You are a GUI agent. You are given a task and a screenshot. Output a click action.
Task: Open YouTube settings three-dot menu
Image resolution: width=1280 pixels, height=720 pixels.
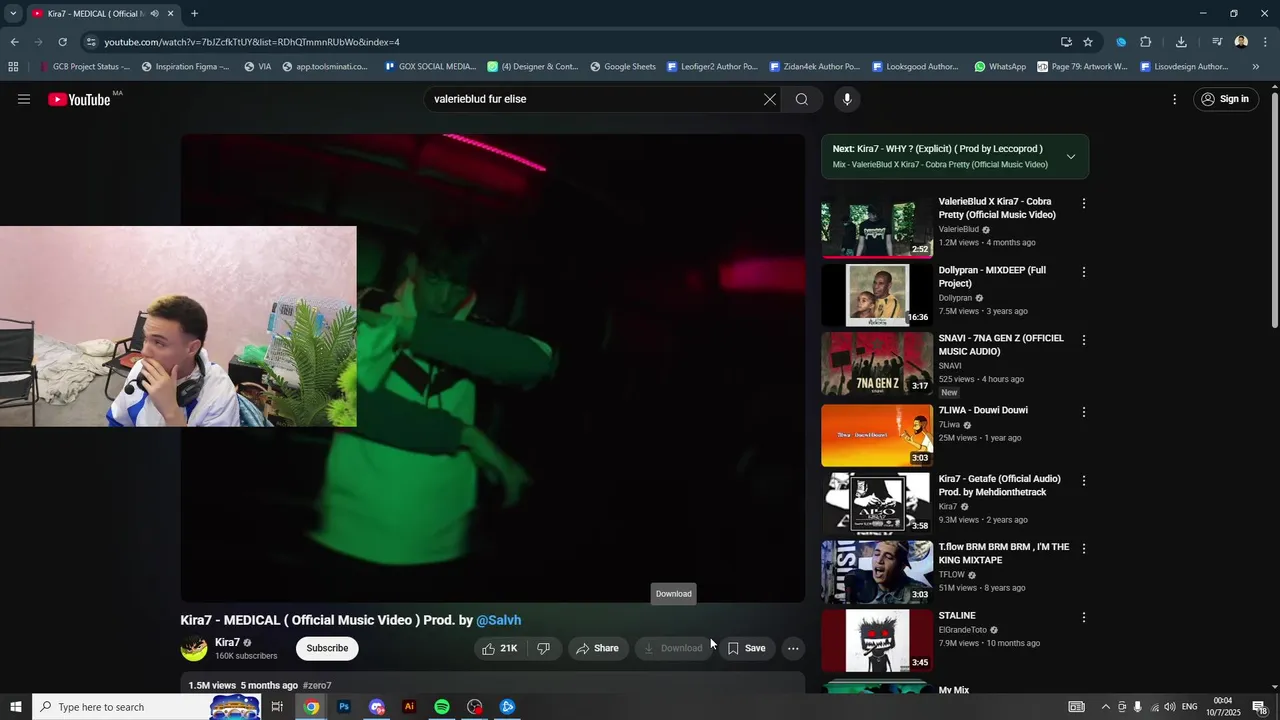pos(1175,99)
